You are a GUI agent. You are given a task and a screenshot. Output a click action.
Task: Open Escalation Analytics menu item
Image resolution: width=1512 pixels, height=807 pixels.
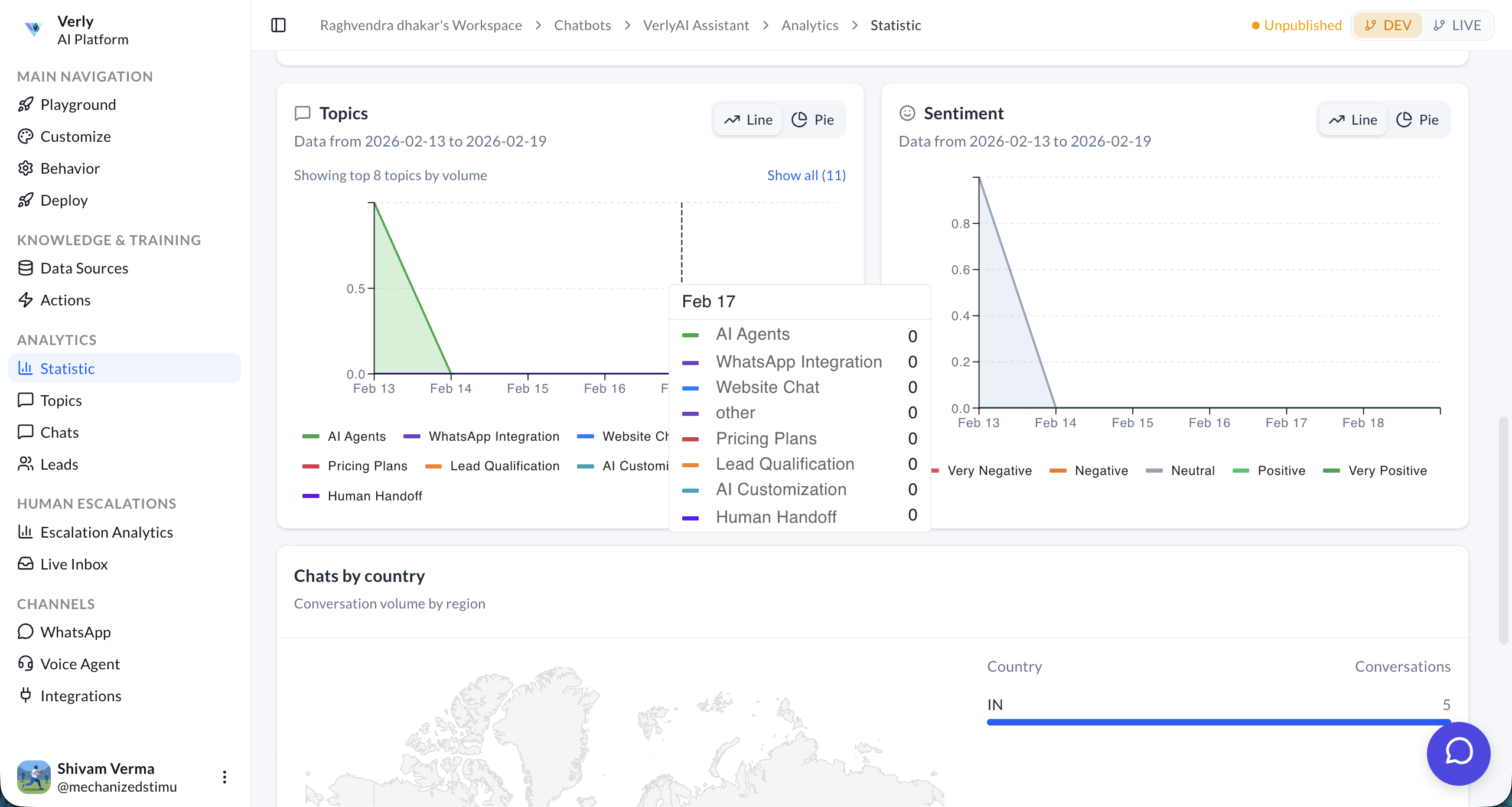tap(106, 532)
